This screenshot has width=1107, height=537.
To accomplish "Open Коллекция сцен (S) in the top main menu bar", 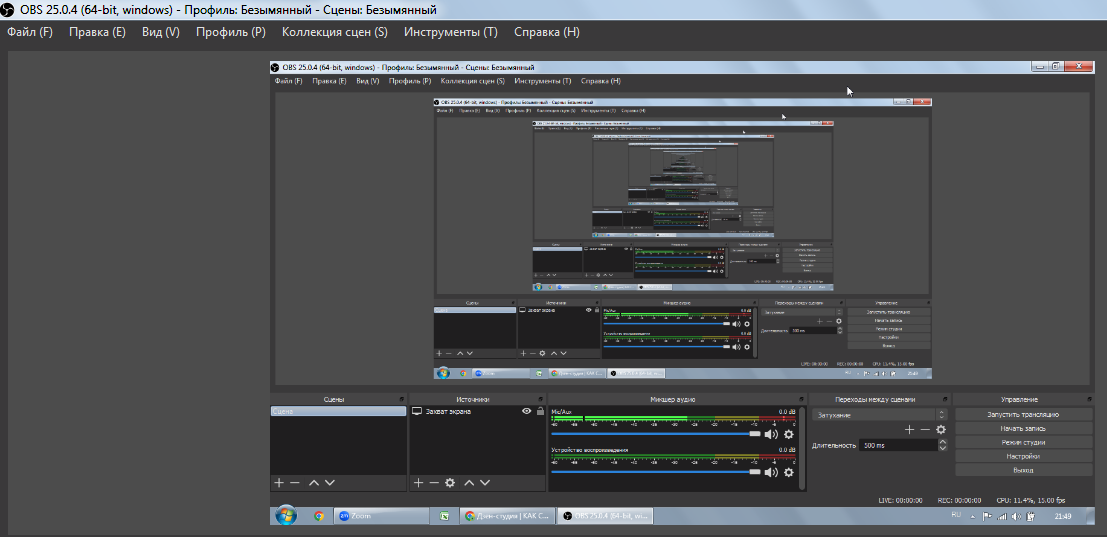I will coord(335,32).
